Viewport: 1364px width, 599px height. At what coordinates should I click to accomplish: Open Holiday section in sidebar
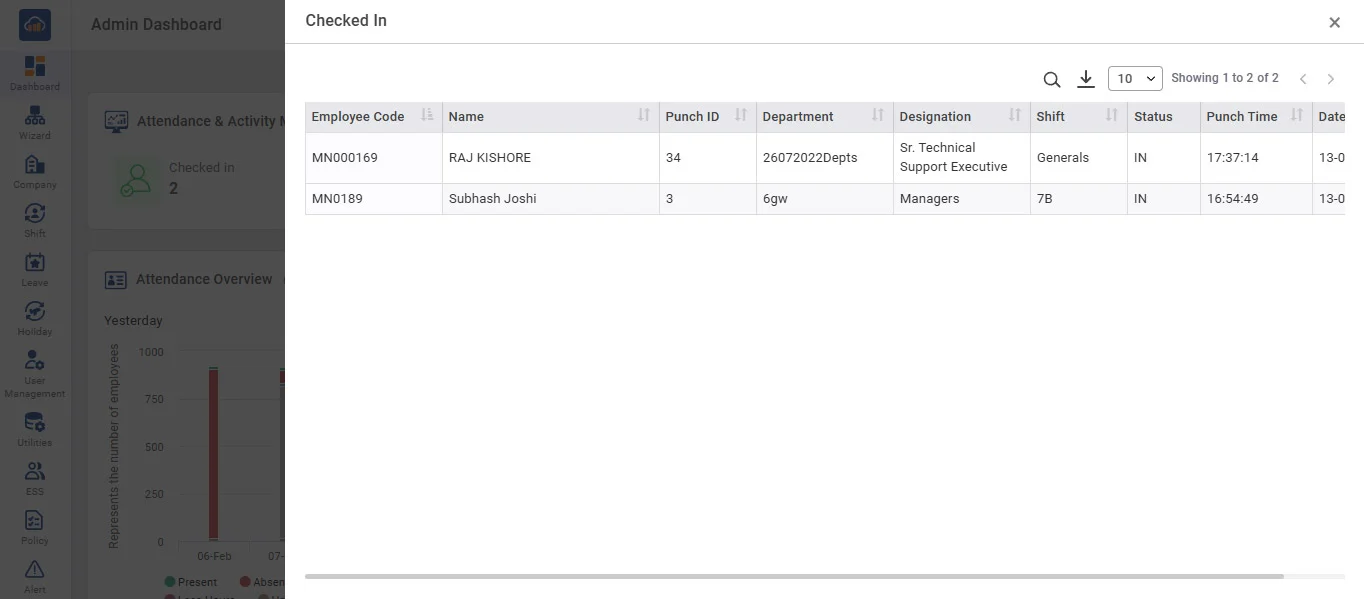click(x=34, y=318)
